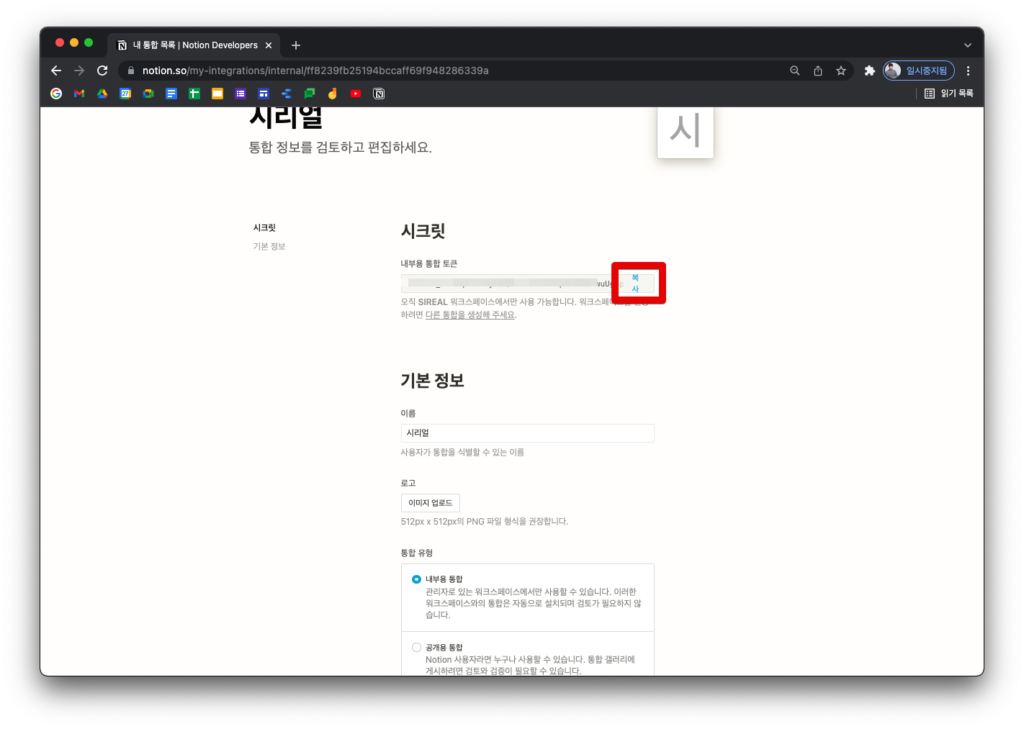The width and height of the screenshot is (1024, 729).
Task: Click the 사용자가 통합을 식별할 수 있는 이름 hint
Action: [462, 452]
